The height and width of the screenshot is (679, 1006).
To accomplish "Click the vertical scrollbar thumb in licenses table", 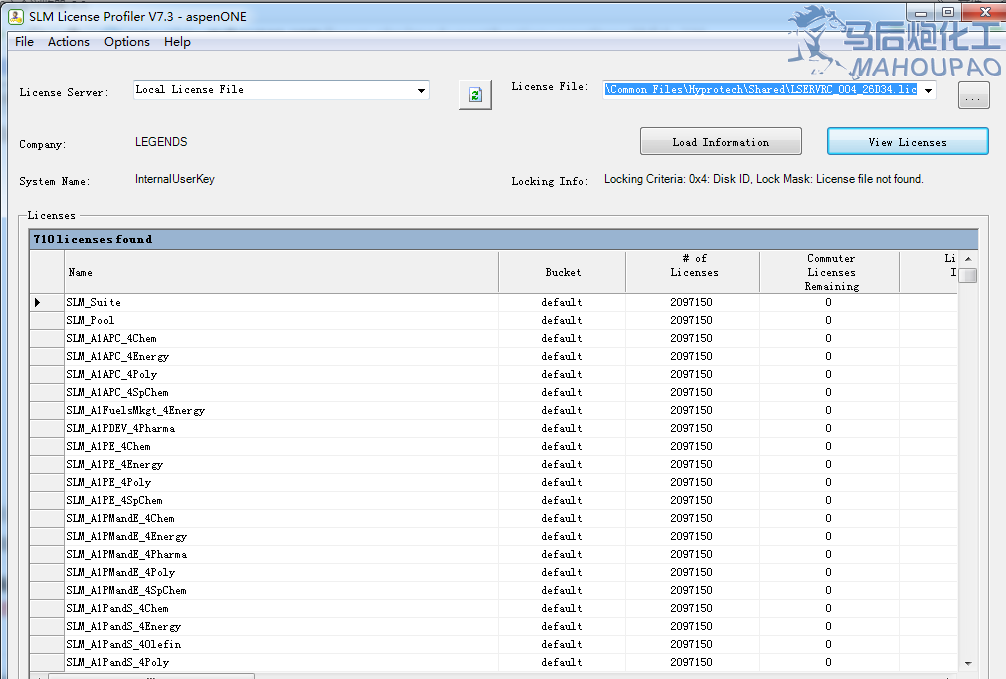I will coord(968,275).
